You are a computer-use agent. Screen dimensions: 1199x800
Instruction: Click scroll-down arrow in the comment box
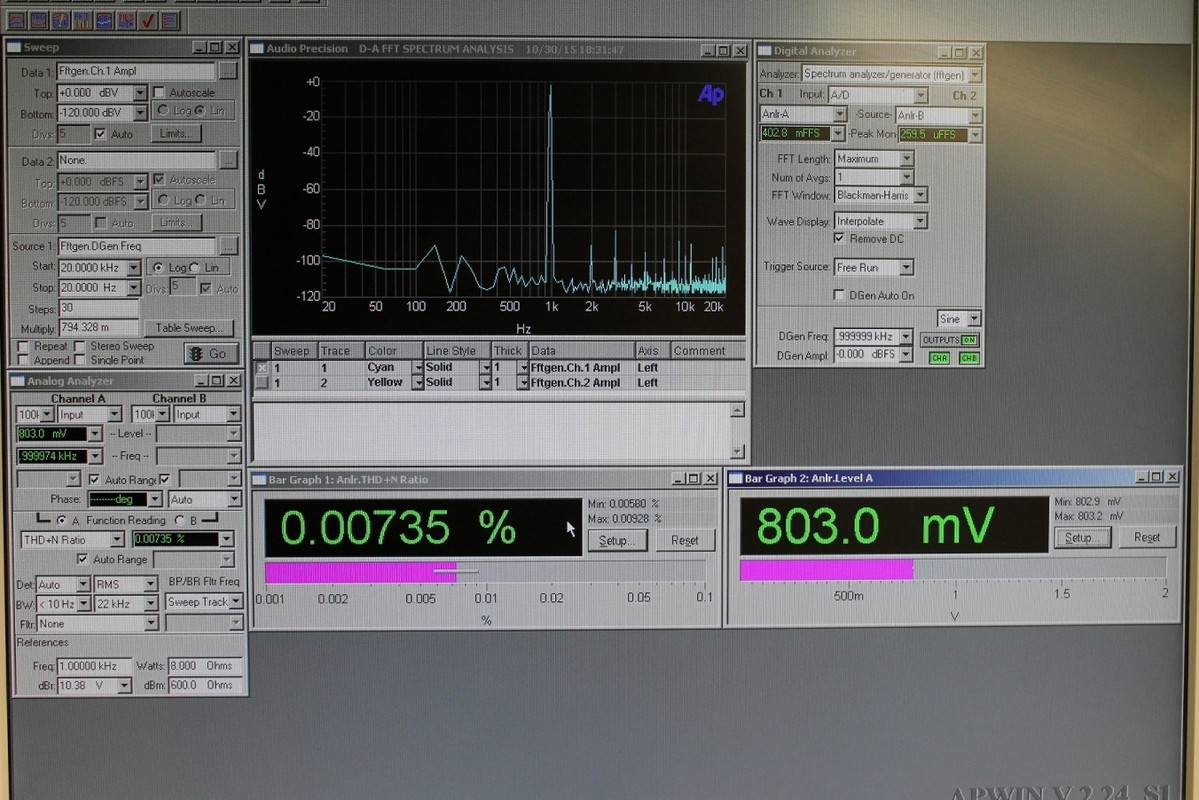click(x=737, y=451)
